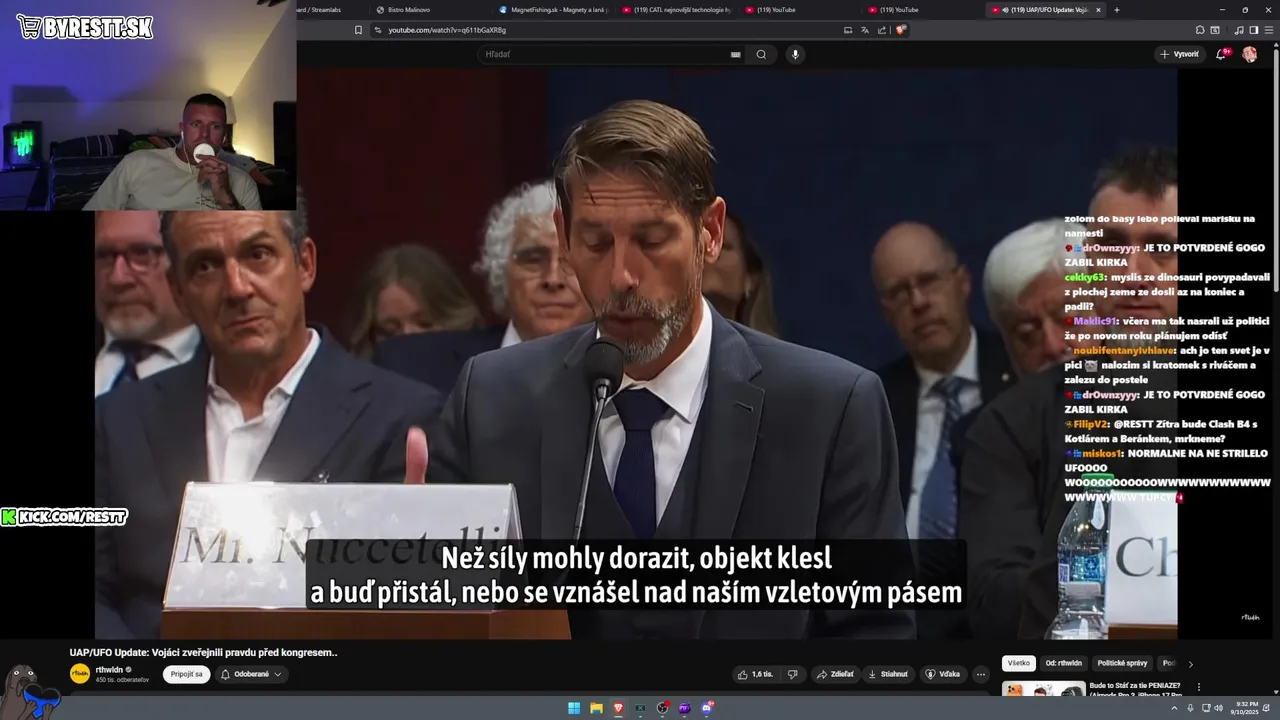Screen dimensions: 1280x720
Task: Open the on-screen keyboard icon in search
Action: 736,54
